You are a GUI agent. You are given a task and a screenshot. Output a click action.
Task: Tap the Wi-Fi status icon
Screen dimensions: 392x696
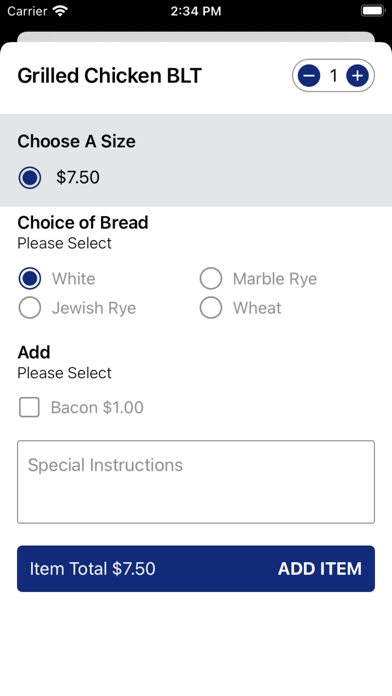coord(60,11)
